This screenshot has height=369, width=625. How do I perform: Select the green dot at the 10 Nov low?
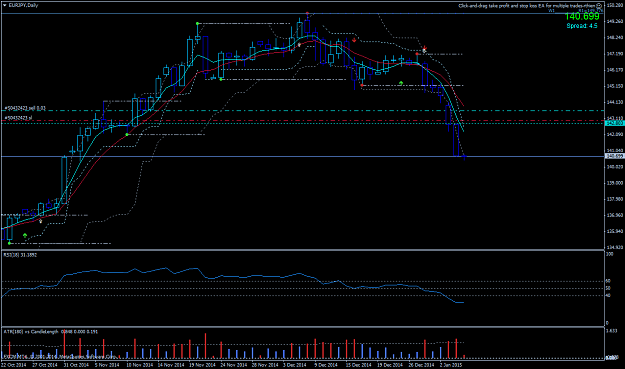127,135
